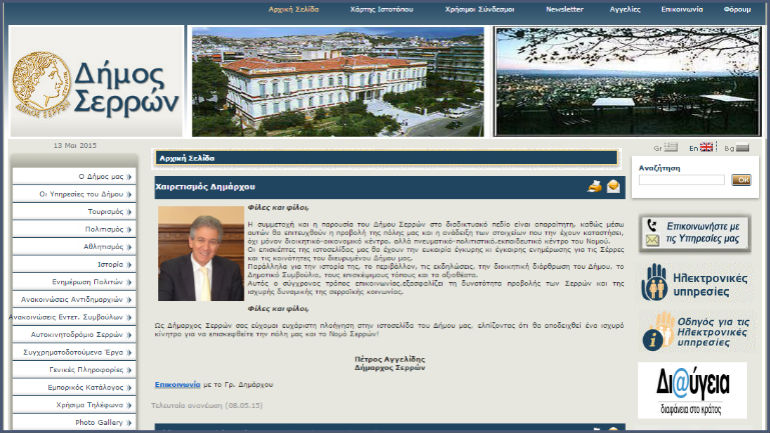The height and width of the screenshot is (433, 770).
Task: Select the Bulgarian (Bg) language flag
Action: 741,148
